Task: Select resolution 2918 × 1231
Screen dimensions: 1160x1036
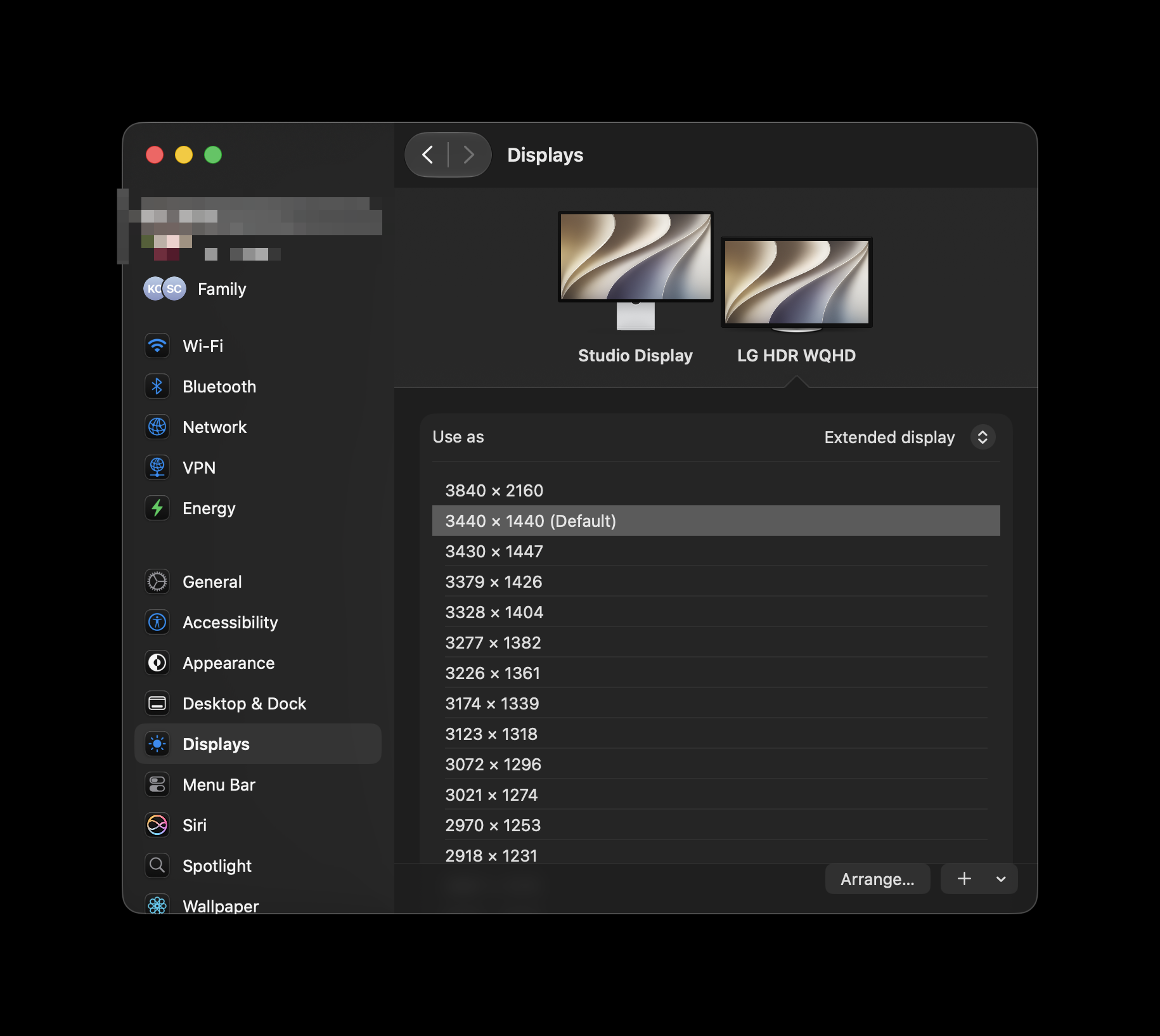Action: point(716,852)
